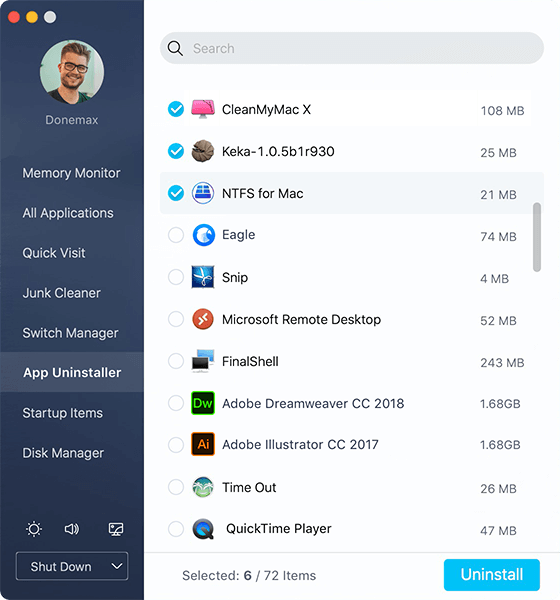
Task: Click the Time Out app icon
Action: coord(203,487)
